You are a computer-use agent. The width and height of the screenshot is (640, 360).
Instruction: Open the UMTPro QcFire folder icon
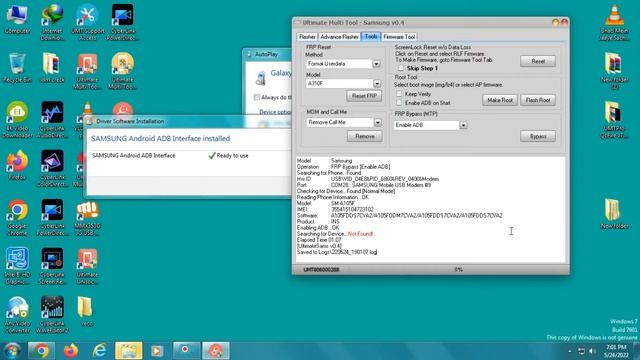click(614, 120)
